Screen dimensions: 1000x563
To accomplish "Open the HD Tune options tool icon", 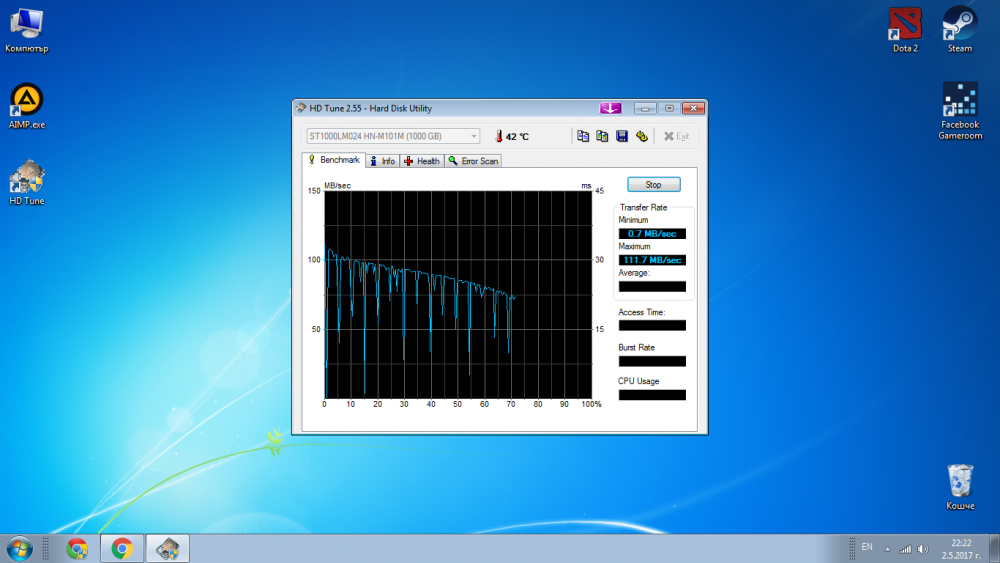I will point(642,136).
